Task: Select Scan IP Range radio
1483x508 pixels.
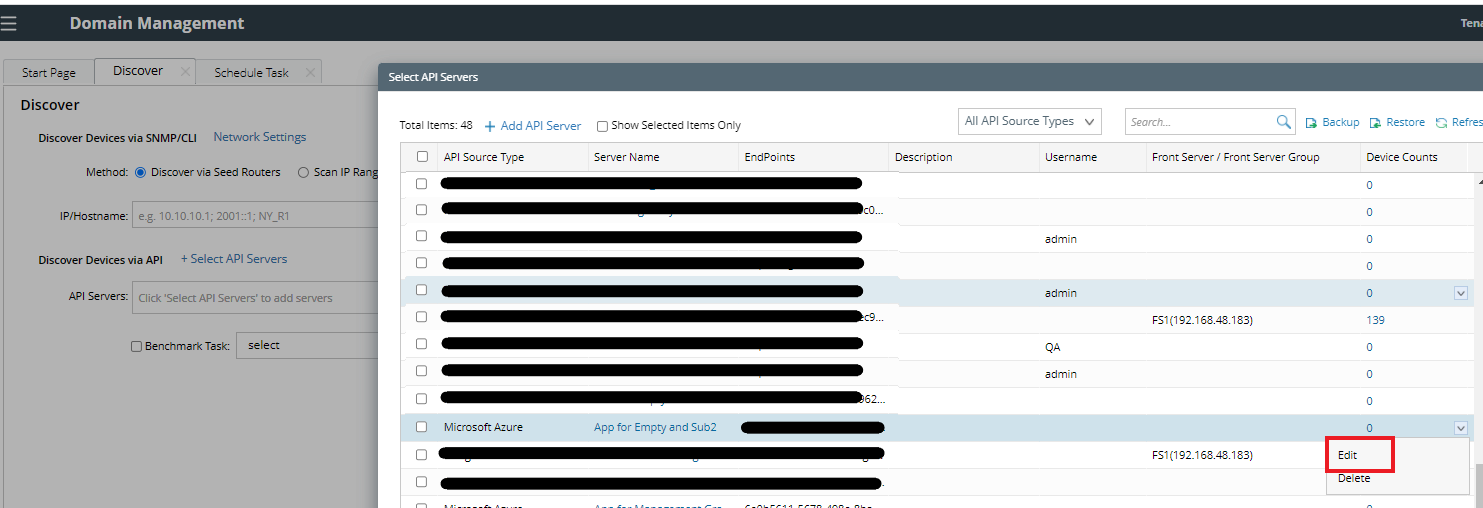Action: (303, 172)
